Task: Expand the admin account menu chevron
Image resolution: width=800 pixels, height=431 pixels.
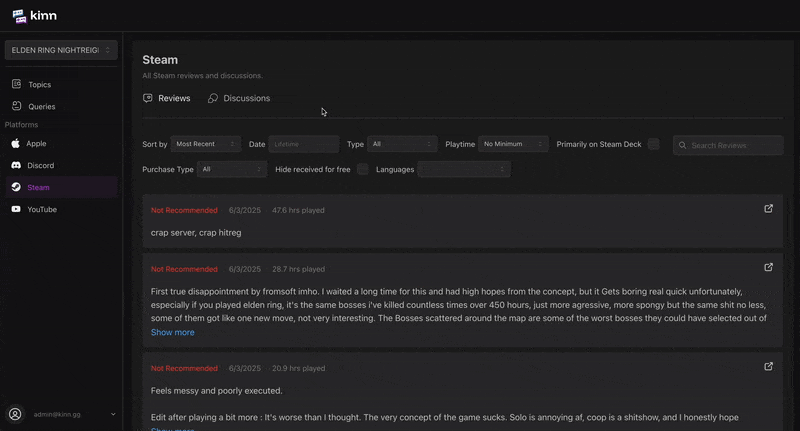Action: pyautogui.click(x=113, y=414)
